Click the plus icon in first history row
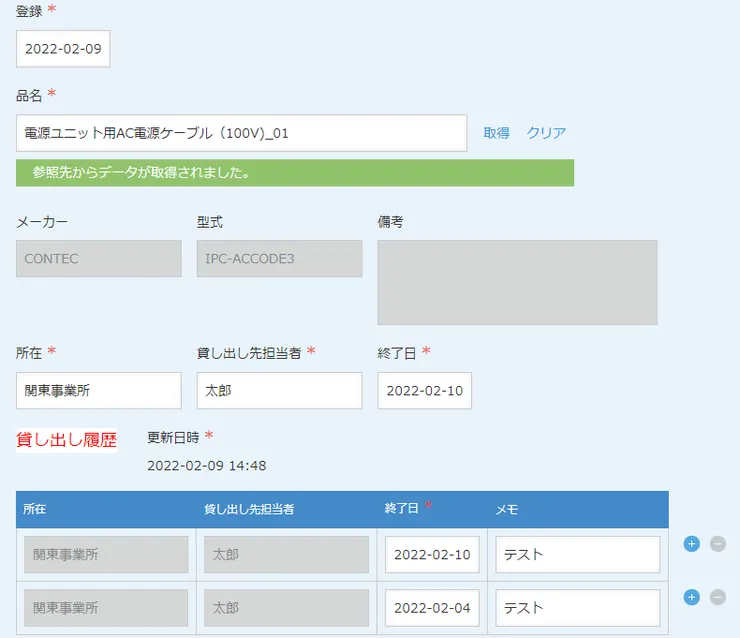 pyautogui.click(x=691, y=544)
